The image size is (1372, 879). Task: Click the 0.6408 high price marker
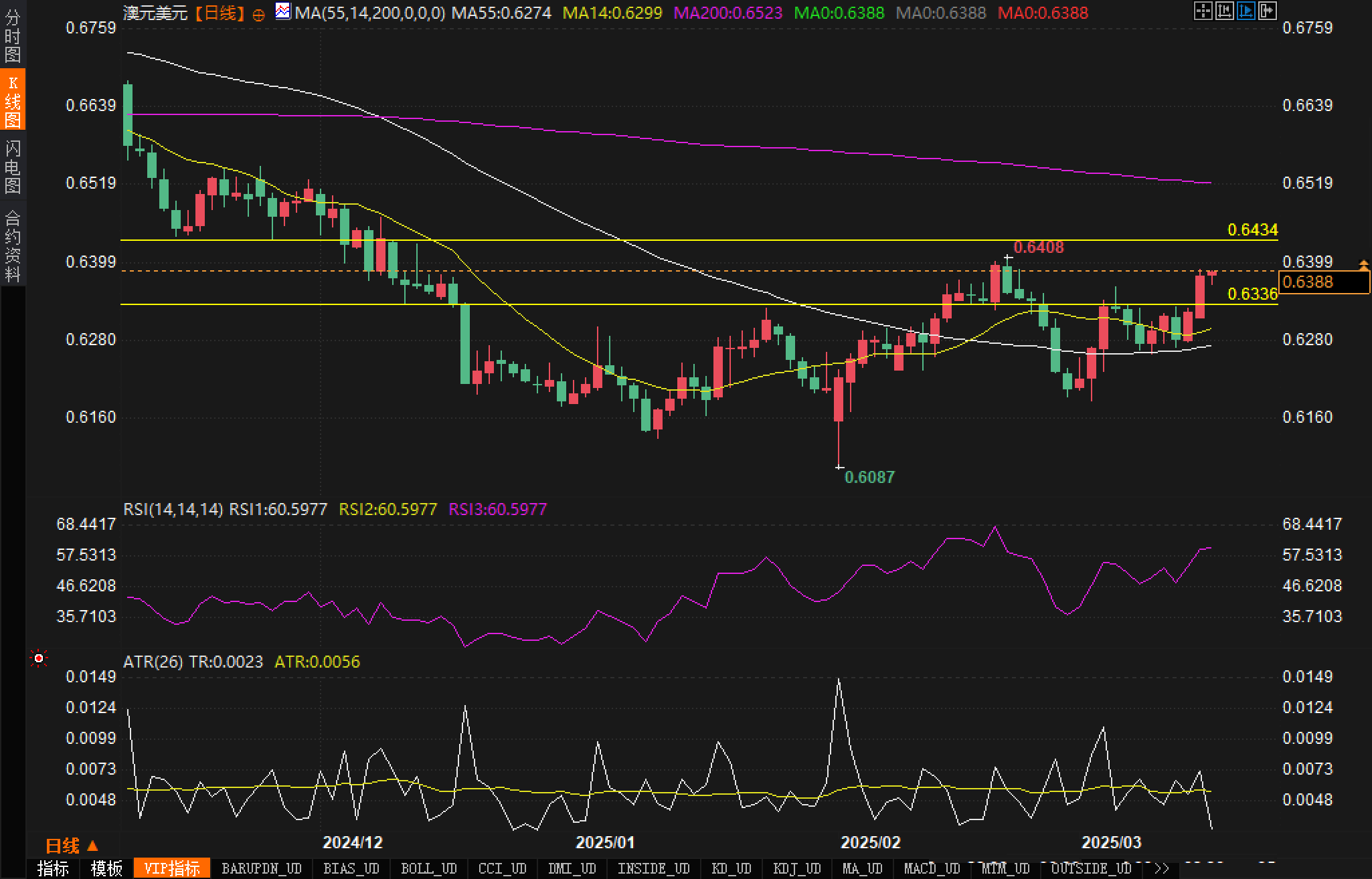tap(1039, 247)
